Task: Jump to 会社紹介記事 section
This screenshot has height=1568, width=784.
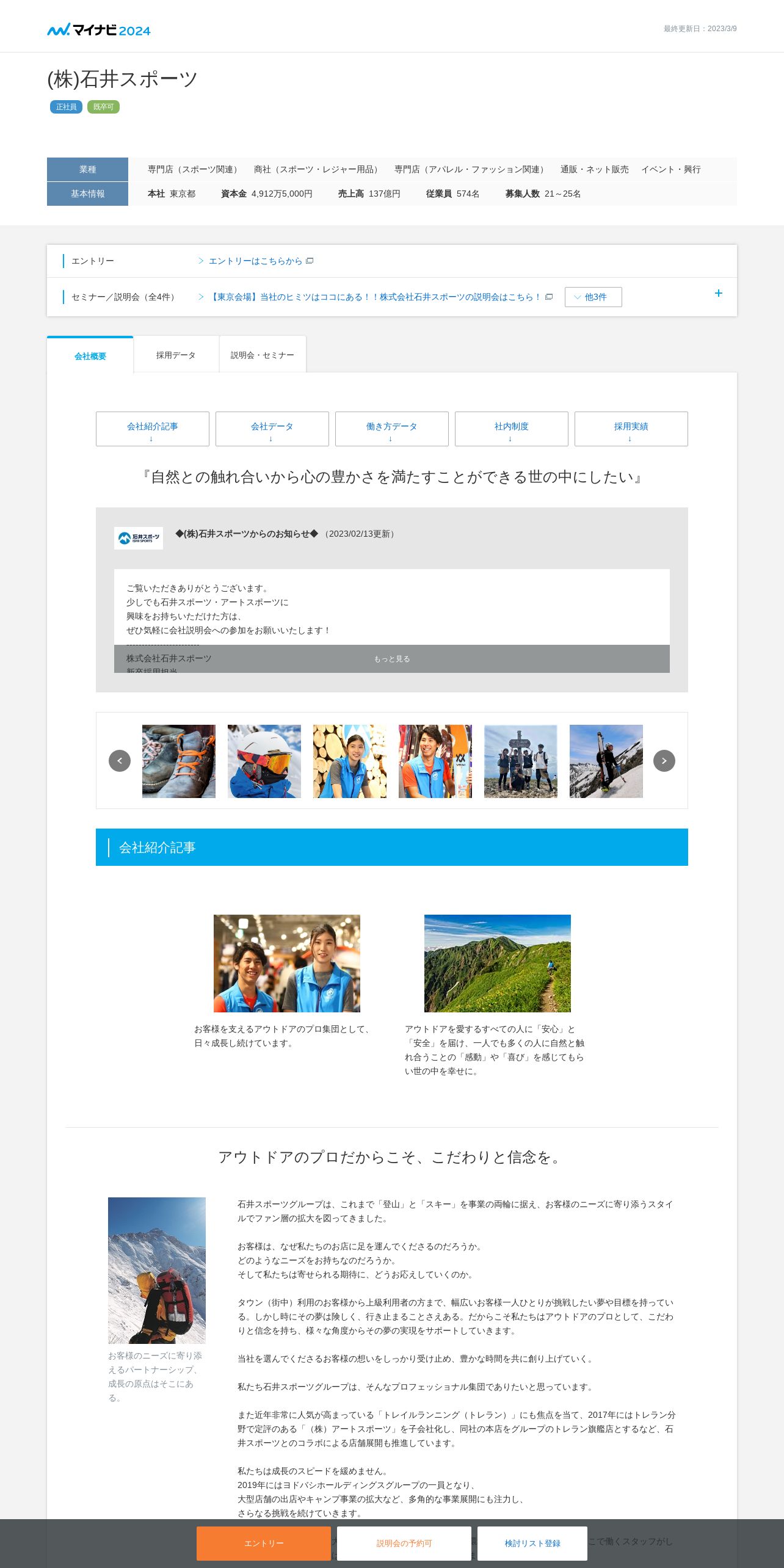Action: [153, 429]
